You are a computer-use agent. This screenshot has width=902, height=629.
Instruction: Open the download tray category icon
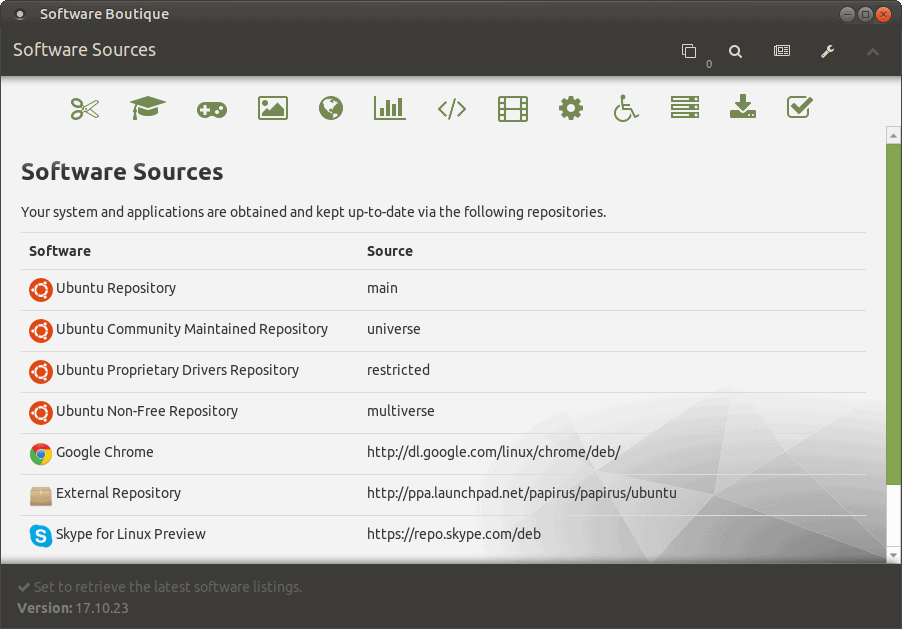[x=743, y=107]
